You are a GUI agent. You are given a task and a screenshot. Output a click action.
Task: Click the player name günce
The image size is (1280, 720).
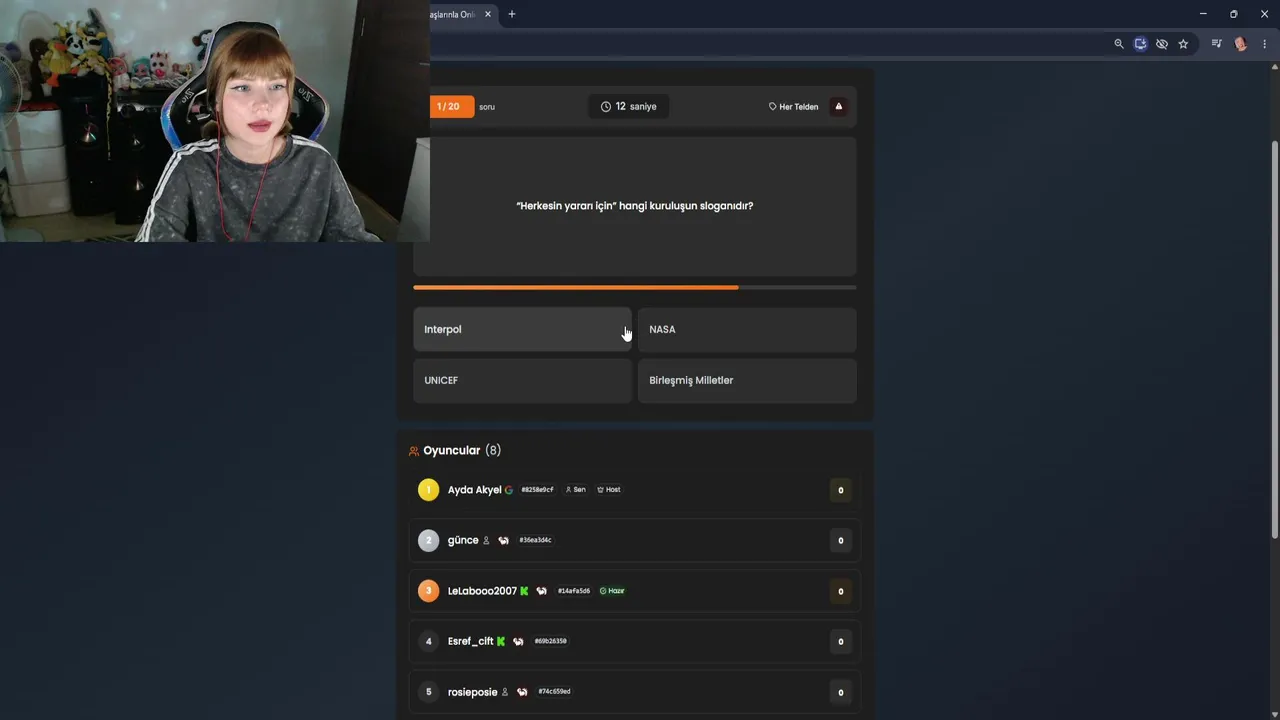pyautogui.click(x=463, y=540)
